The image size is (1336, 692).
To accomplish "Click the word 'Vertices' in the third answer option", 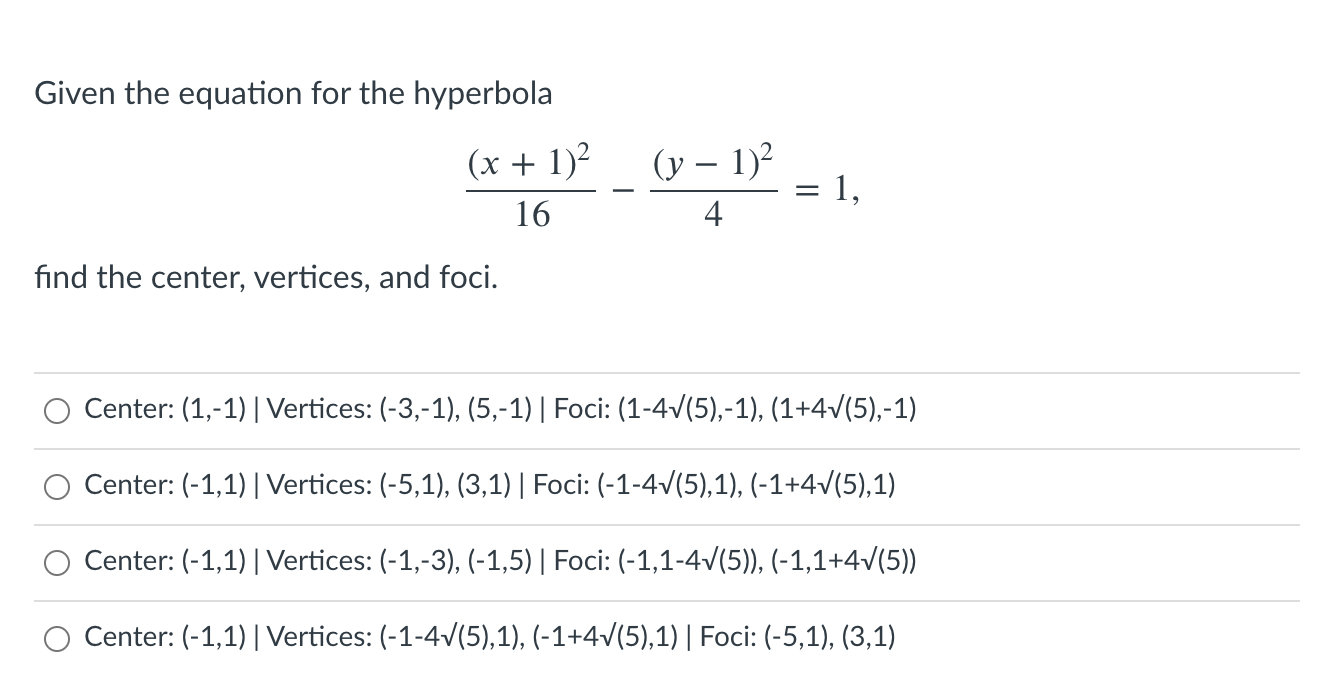I will pos(314,561).
